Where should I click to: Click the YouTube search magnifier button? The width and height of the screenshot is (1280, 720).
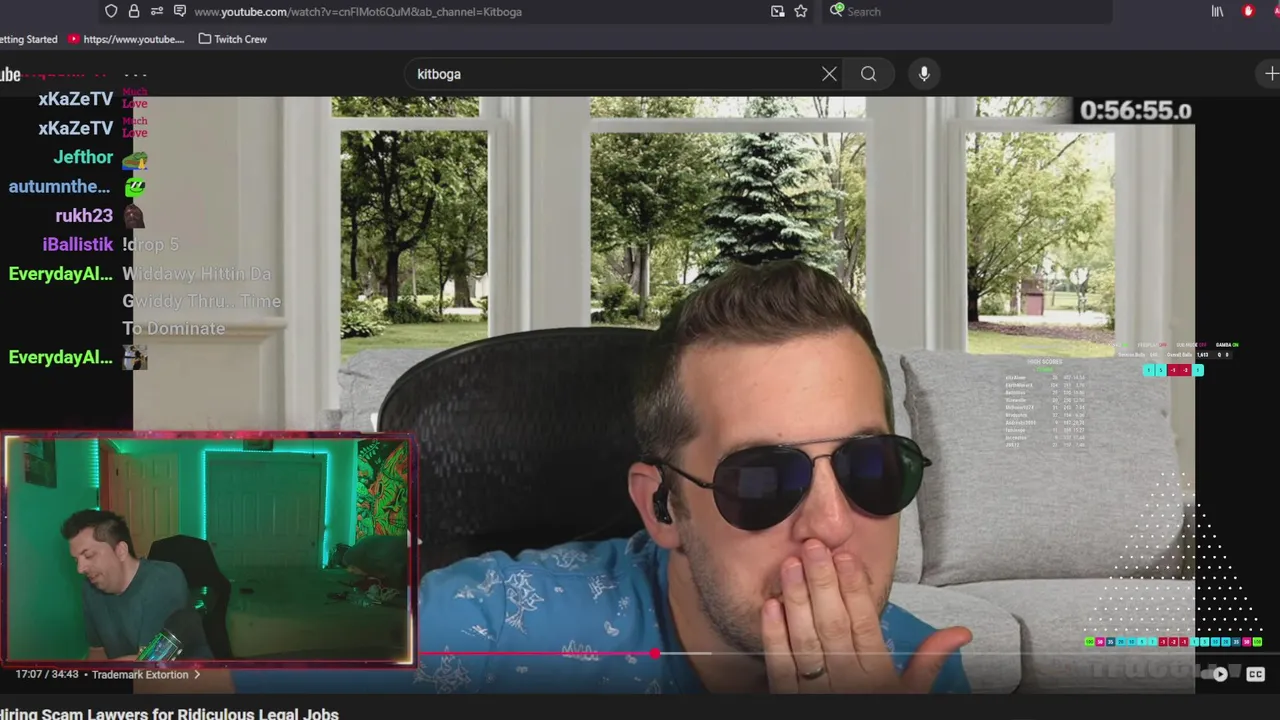pyautogui.click(x=868, y=74)
